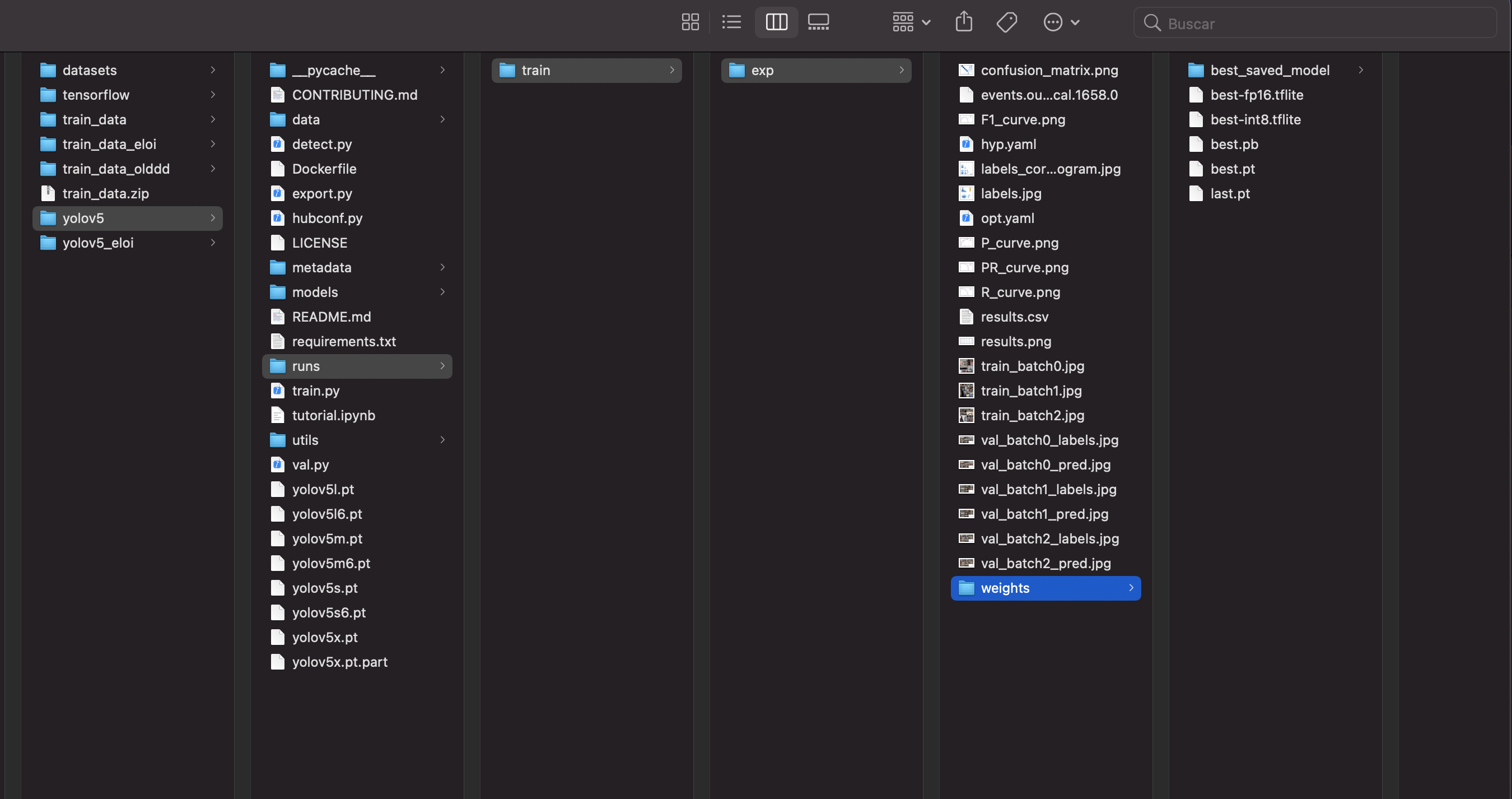Switch to list view
The image size is (1512, 799).
(x=731, y=22)
